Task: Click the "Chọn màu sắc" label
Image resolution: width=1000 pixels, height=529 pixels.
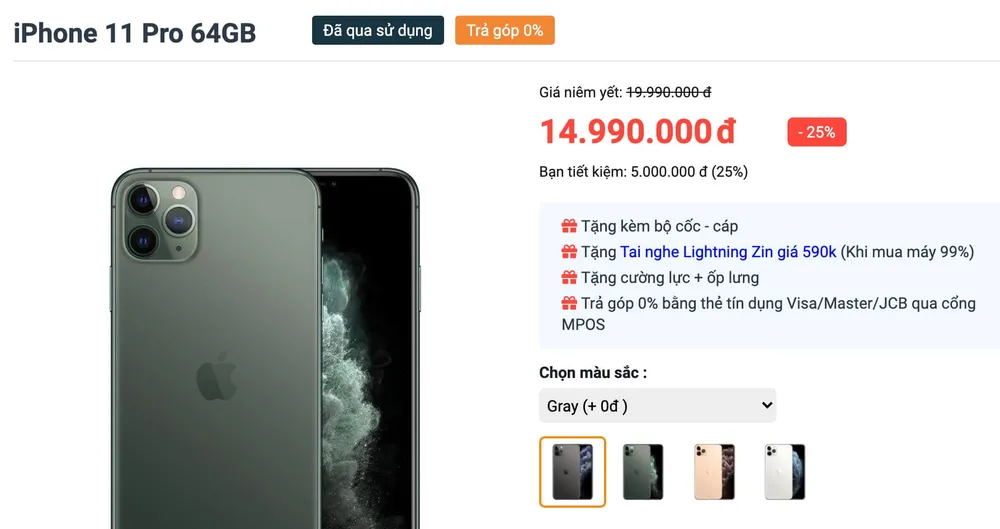Action: 593,373
